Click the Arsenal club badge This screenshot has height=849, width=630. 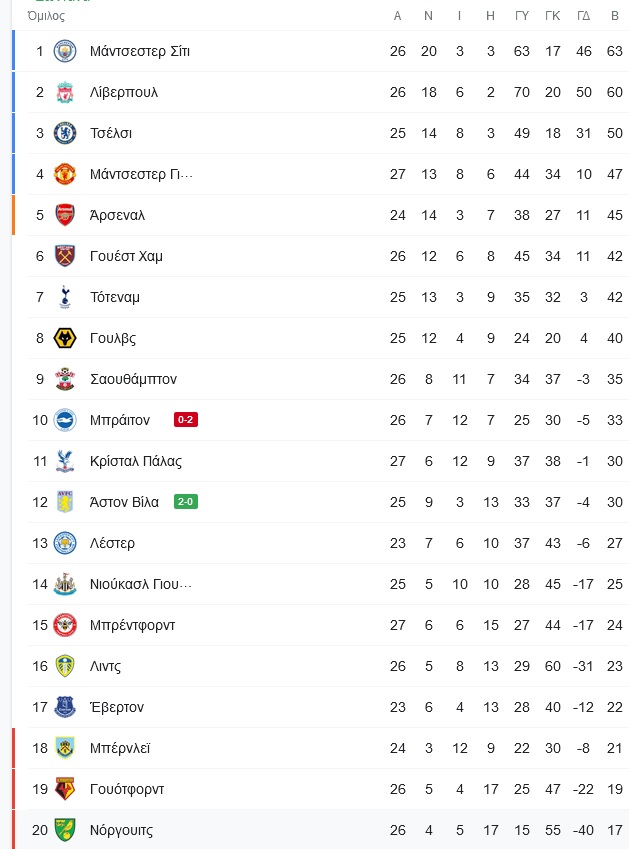(x=65, y=215)
